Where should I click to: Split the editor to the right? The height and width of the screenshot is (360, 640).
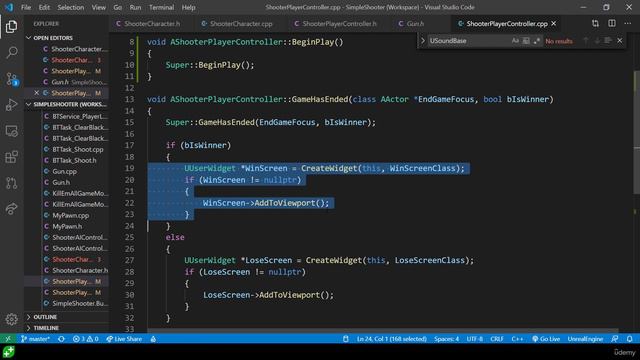point(611,24)
